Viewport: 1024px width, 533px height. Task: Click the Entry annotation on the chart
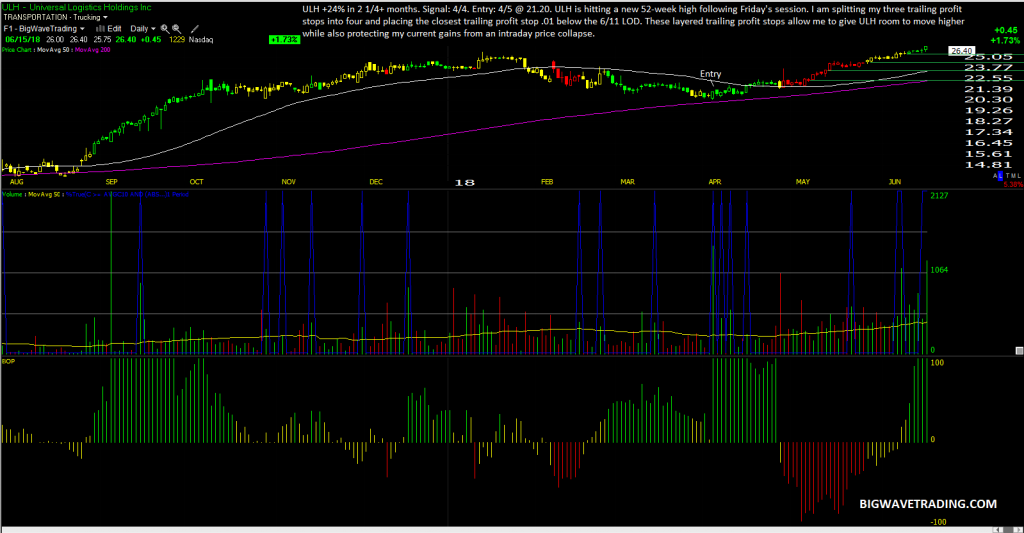click(711, 74)
